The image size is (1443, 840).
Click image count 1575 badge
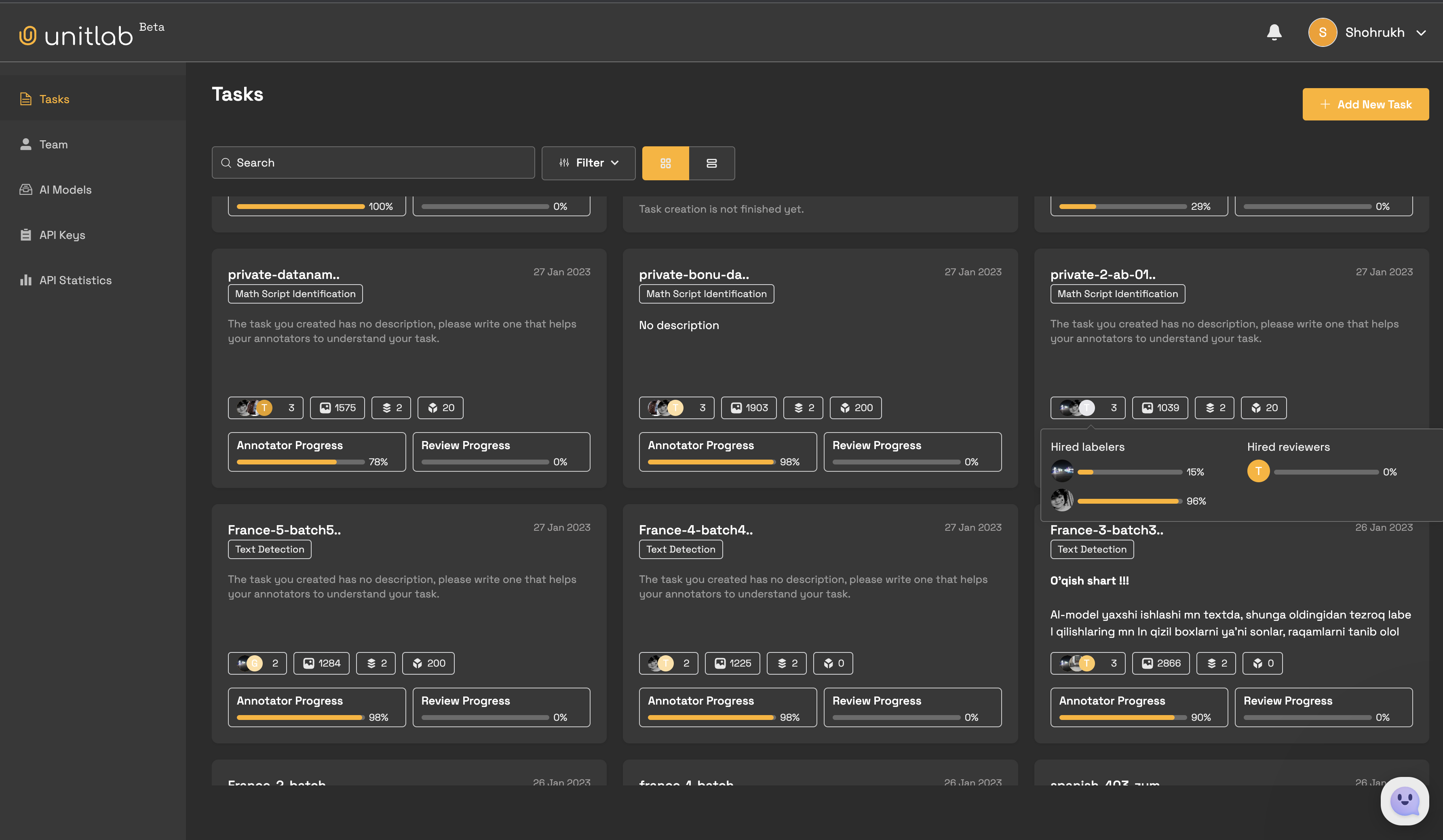point(337,408)
